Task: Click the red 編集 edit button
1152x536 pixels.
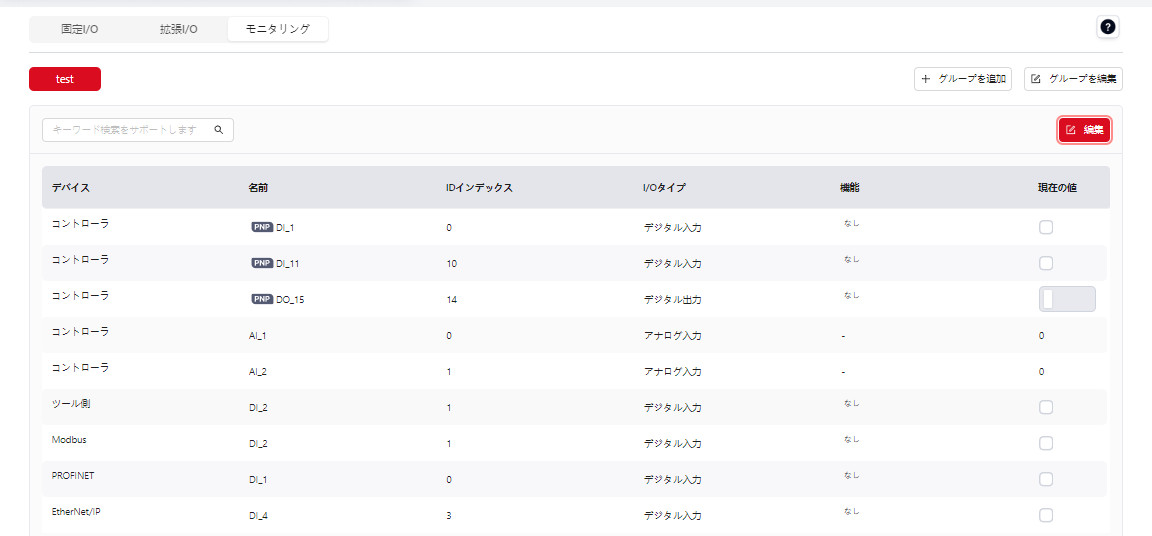Action: [x=1084, y=130]
